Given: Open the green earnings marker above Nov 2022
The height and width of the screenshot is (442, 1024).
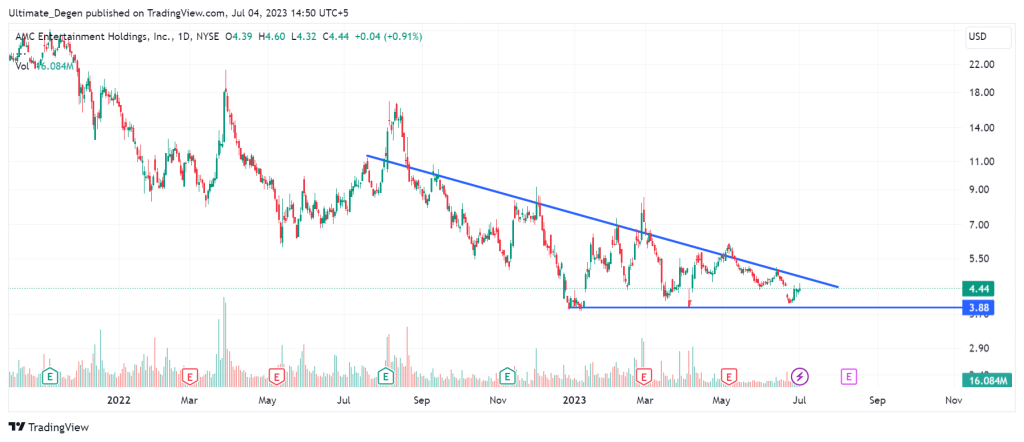Looking at the screenshot, I should click(x=507, y=376).
